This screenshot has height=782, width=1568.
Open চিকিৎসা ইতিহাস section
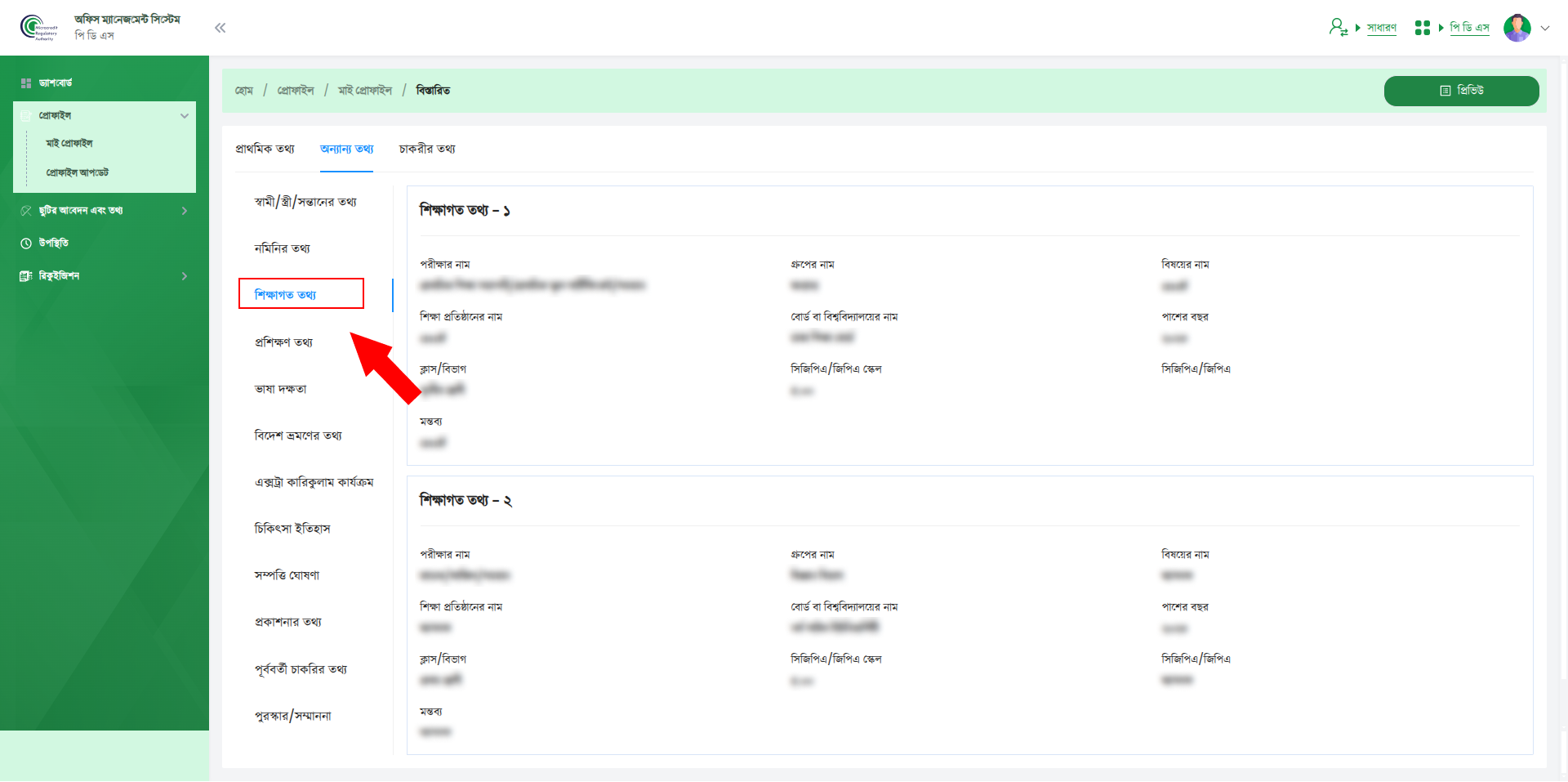click(292, 529)
